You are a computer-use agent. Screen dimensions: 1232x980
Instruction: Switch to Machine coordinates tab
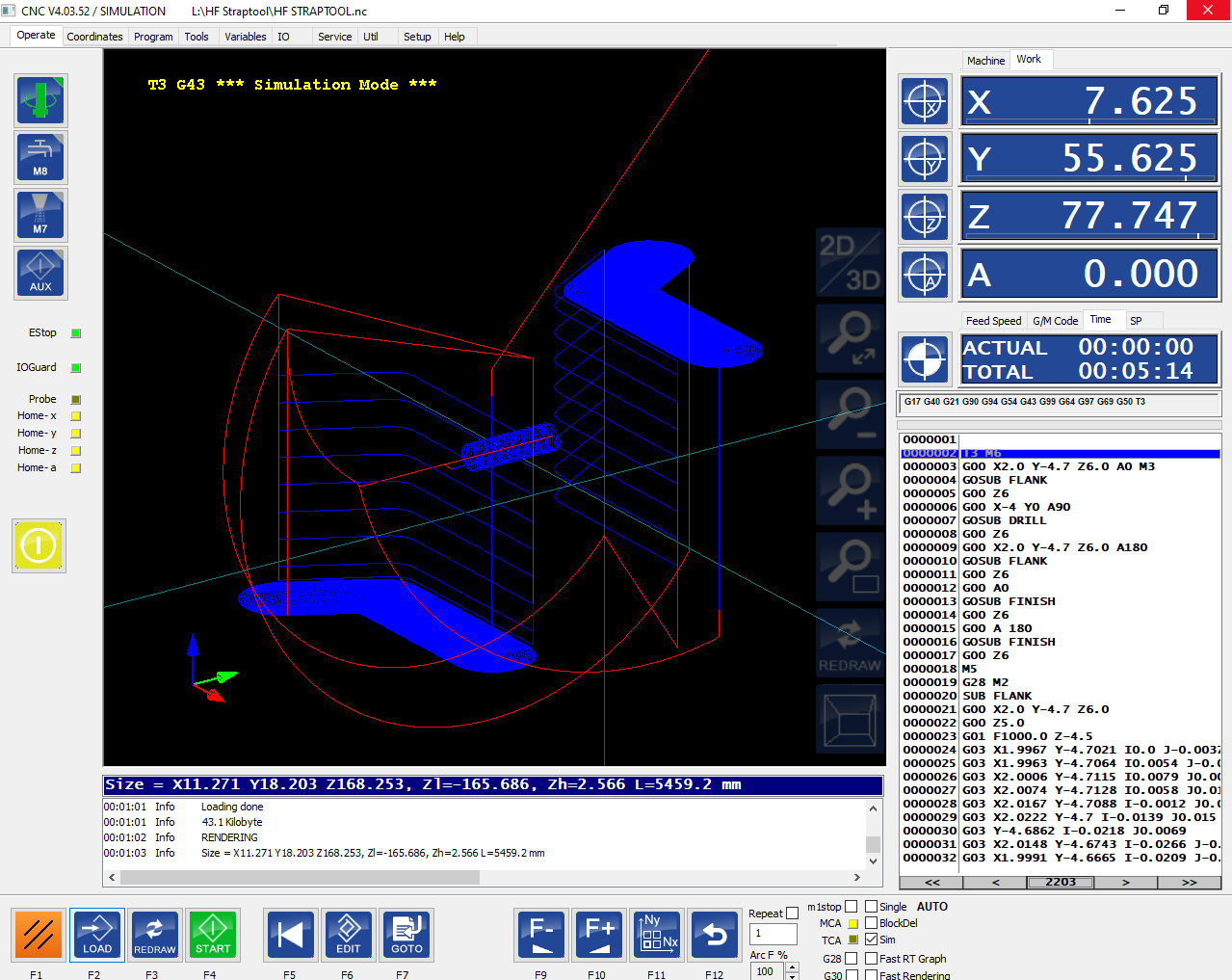click(985, 61)
